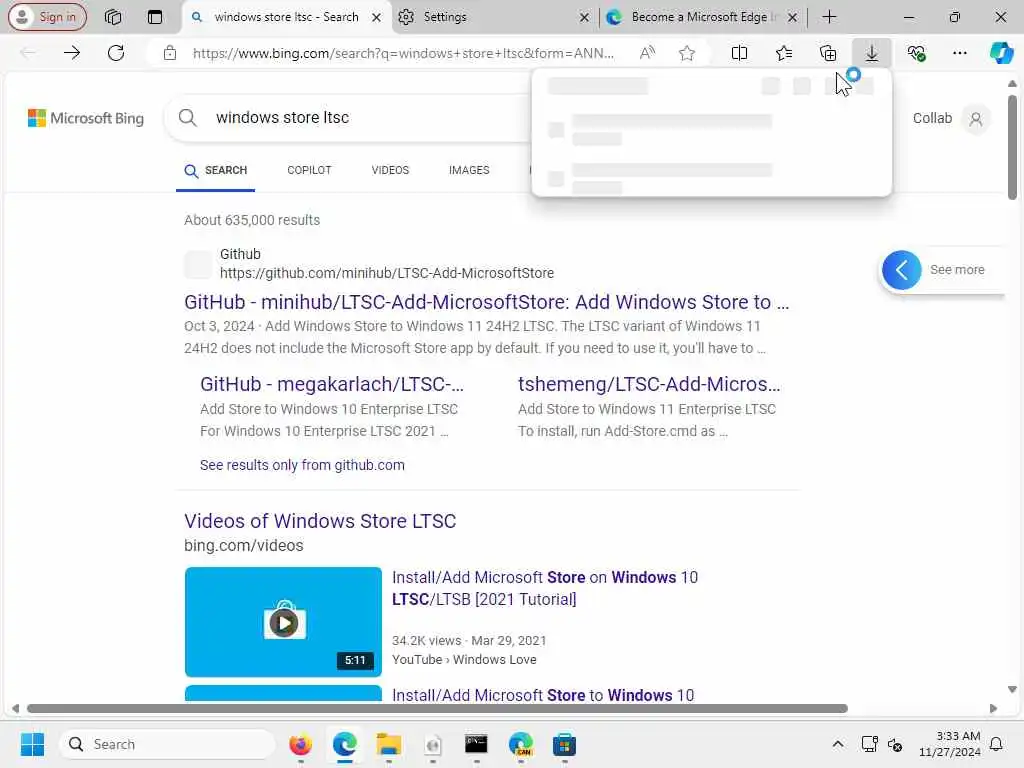Open the Collab account link
Viewport: 1024px width, 768px height.
(x=932, y=118)
